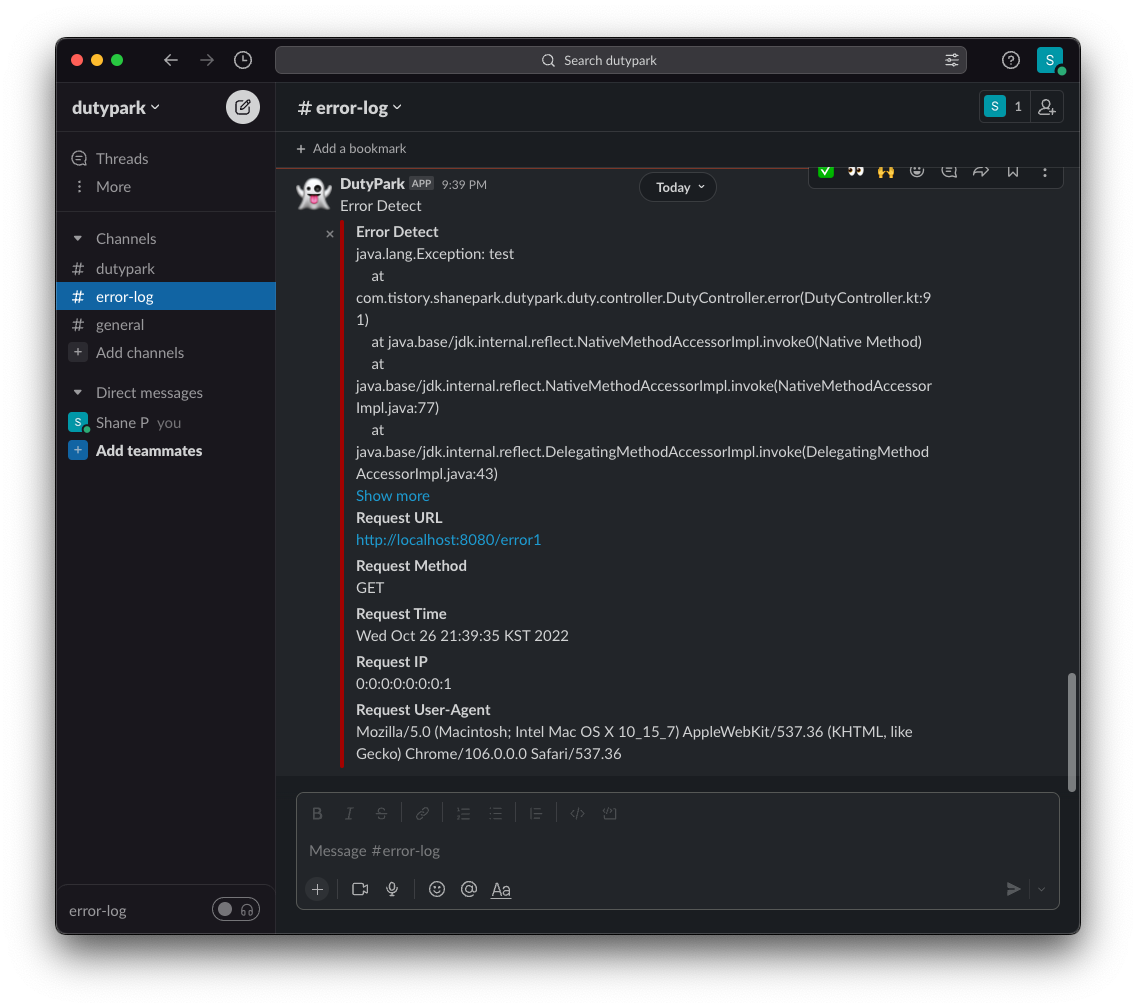Go forward in history with right arrow
Viewport: 1136px width, 1008px height.
coord(207,60)
